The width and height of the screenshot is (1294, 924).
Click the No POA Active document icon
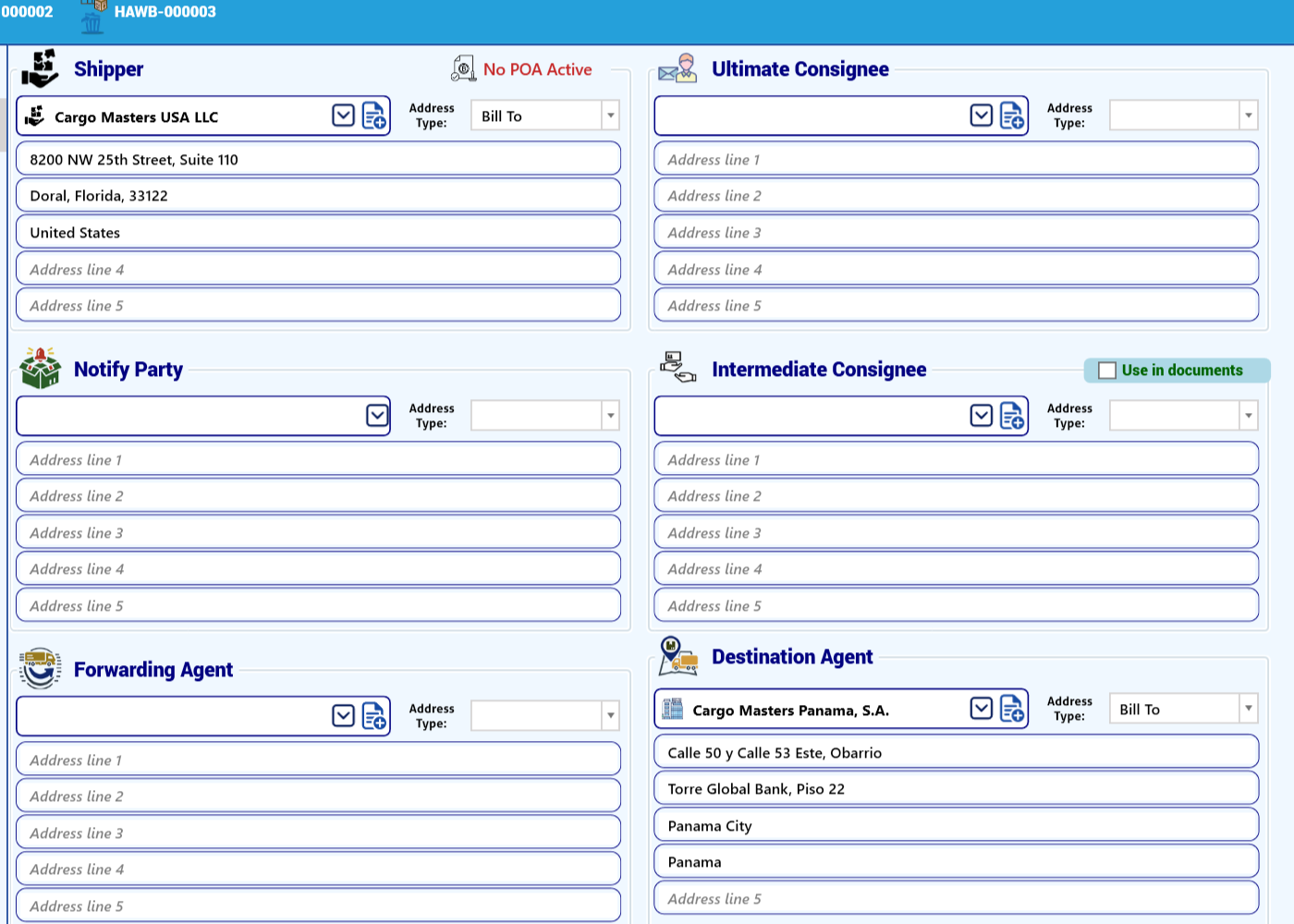[x=463, y=68]
